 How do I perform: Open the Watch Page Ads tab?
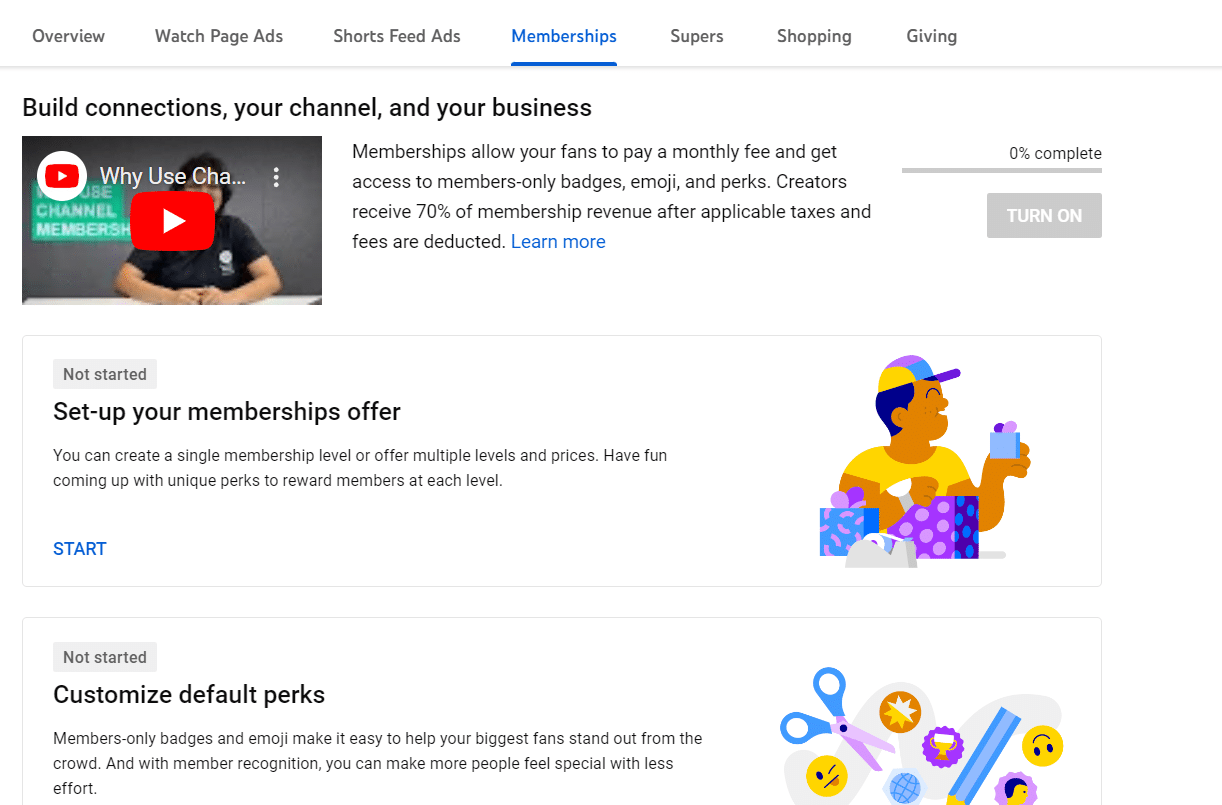click(218, 36)
